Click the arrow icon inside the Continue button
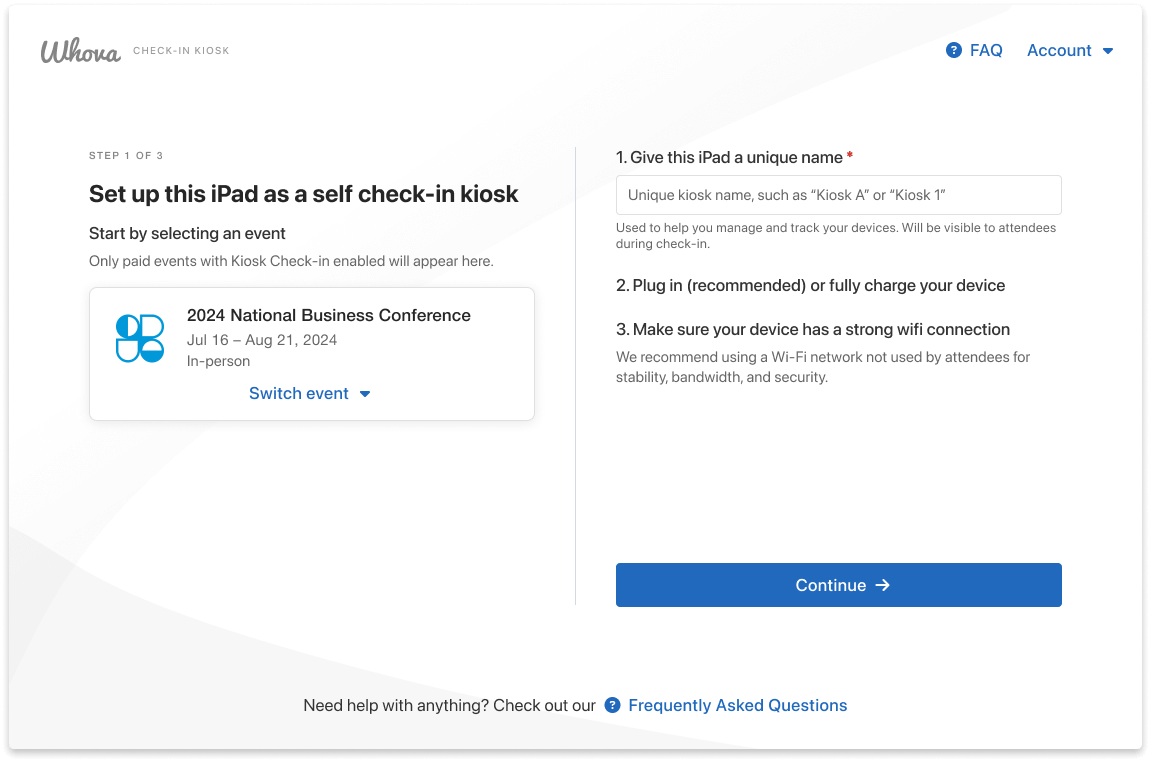1151x762 pixels. point(884,585)
